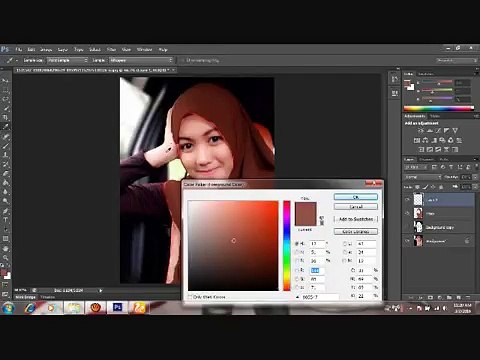Select the Pen tool
Image resolution: width=480 pixels, height=360 pixels.
coord(6,211)
